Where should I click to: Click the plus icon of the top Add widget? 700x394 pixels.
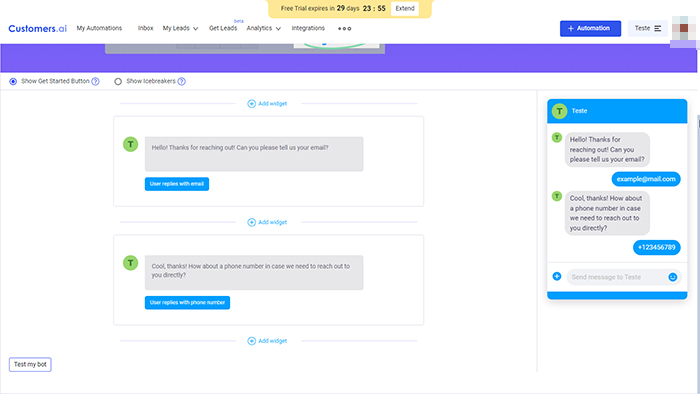tap(251, 104)
